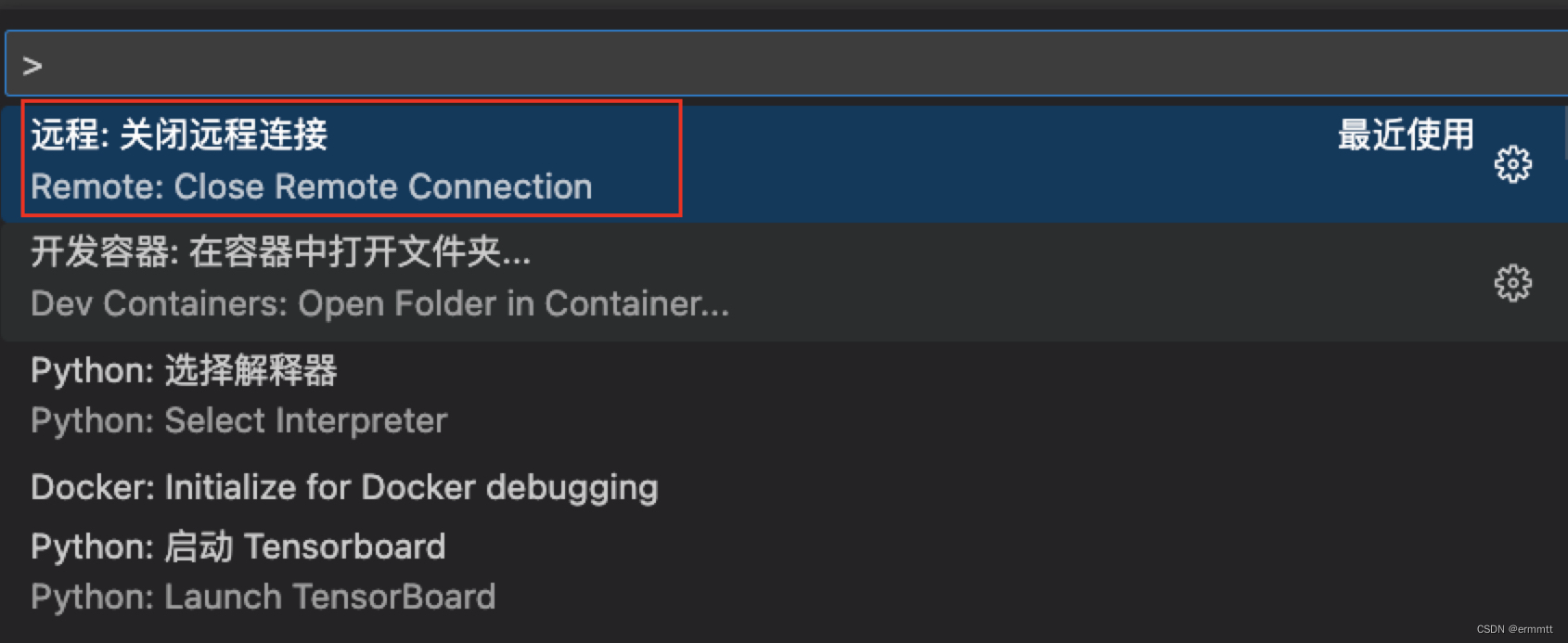Image resolution: width=1568 pixels, height=643 pixels.
Task: Choose Python: Select Interpreter subtitle entry
Action: tap(239, 421)
